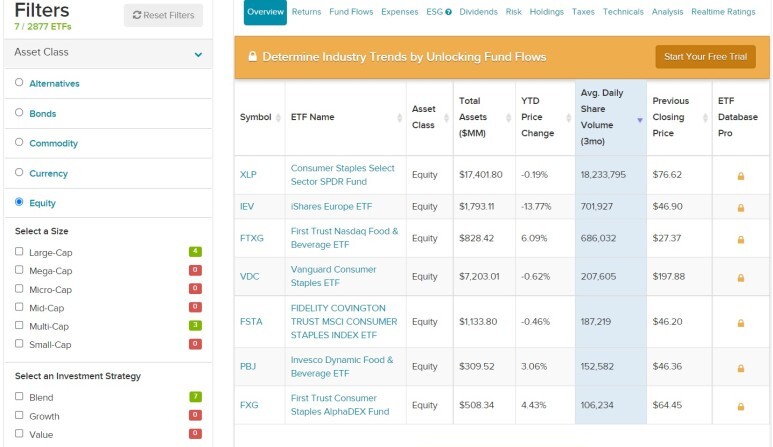
Task: Sort by Total Assets column arrows
Action: (508, 117)
